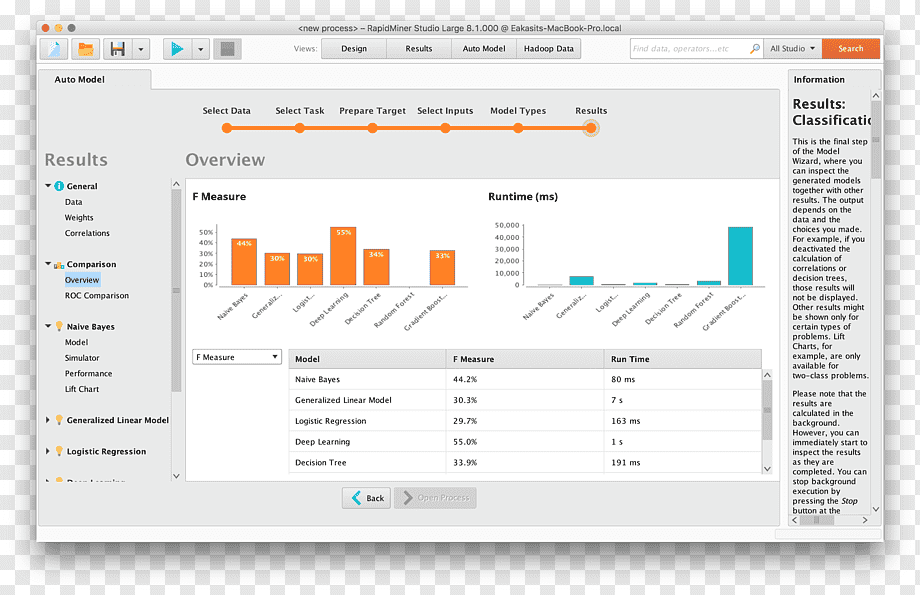Open the F Measure criterion dropdown
Viewport: 920px width, 595px height.
pyautogui.click(x=237, y=357)
